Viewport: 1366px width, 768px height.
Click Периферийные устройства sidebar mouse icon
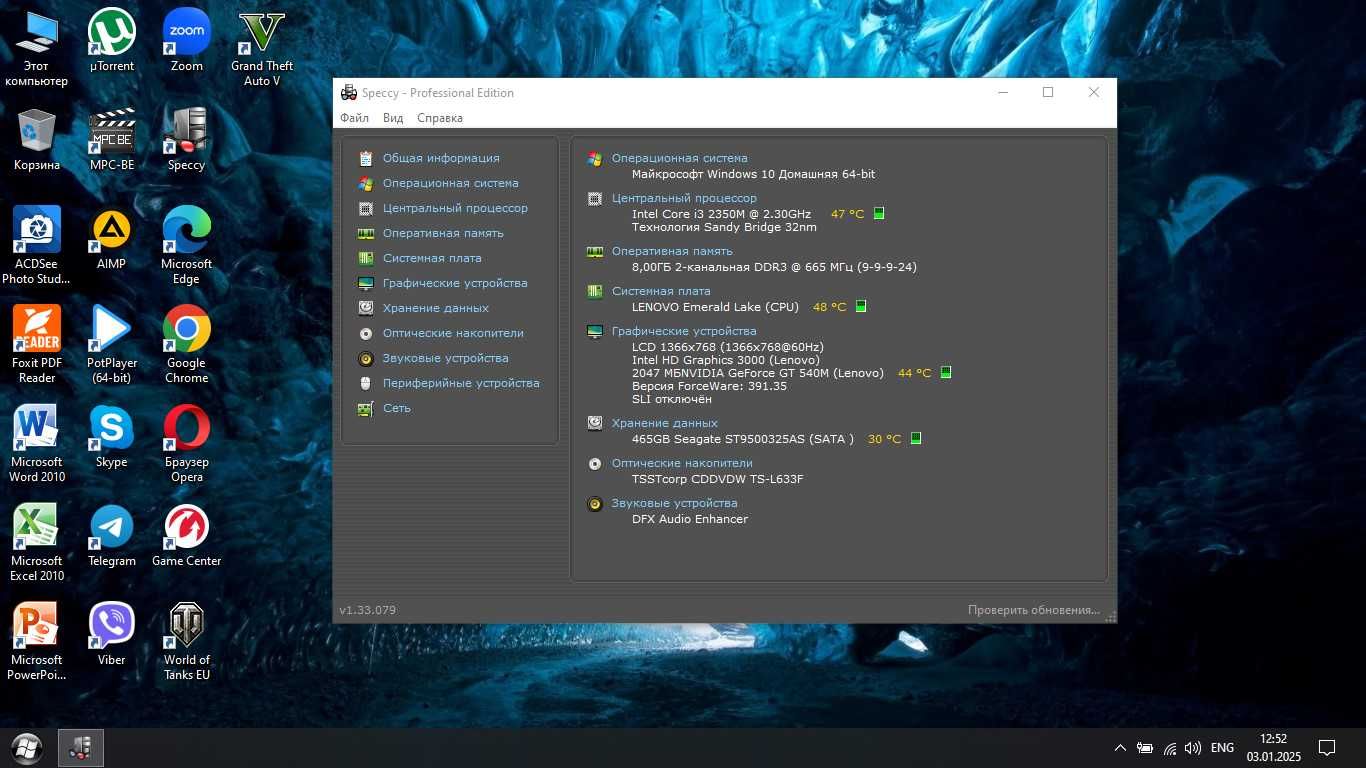[x=366, y=383]
